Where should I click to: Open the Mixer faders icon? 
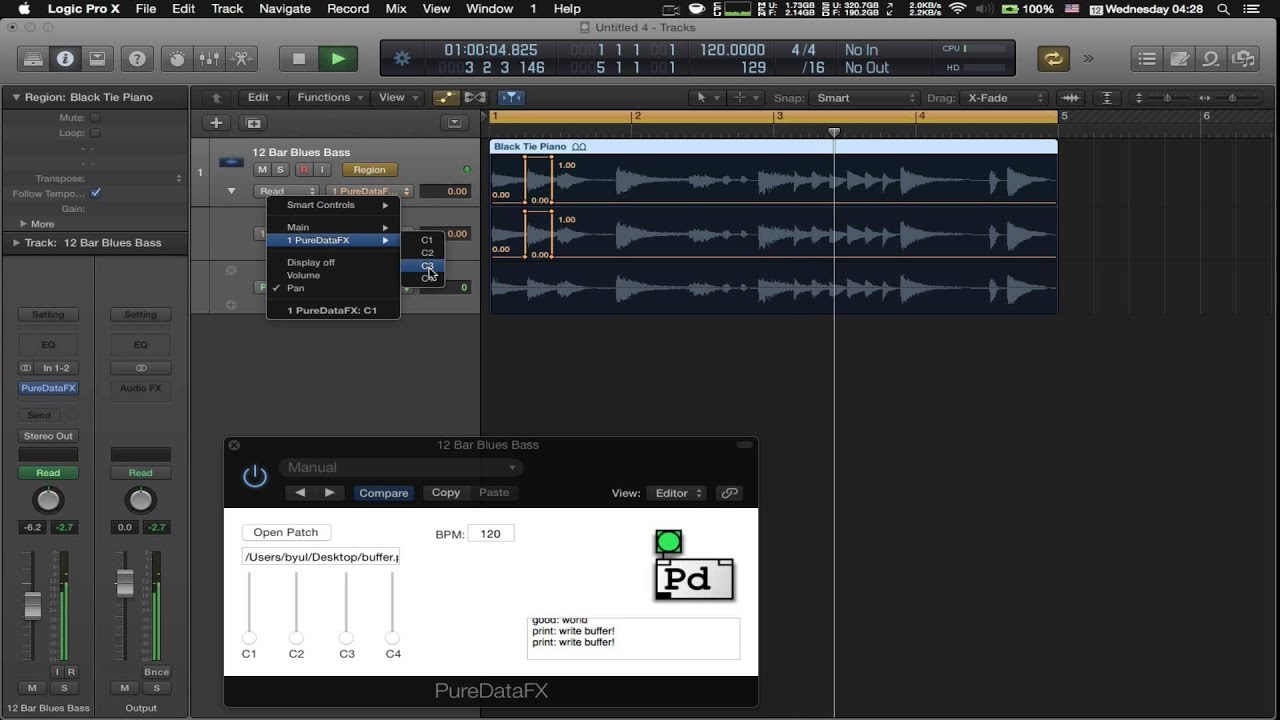[x=209, y=58]
